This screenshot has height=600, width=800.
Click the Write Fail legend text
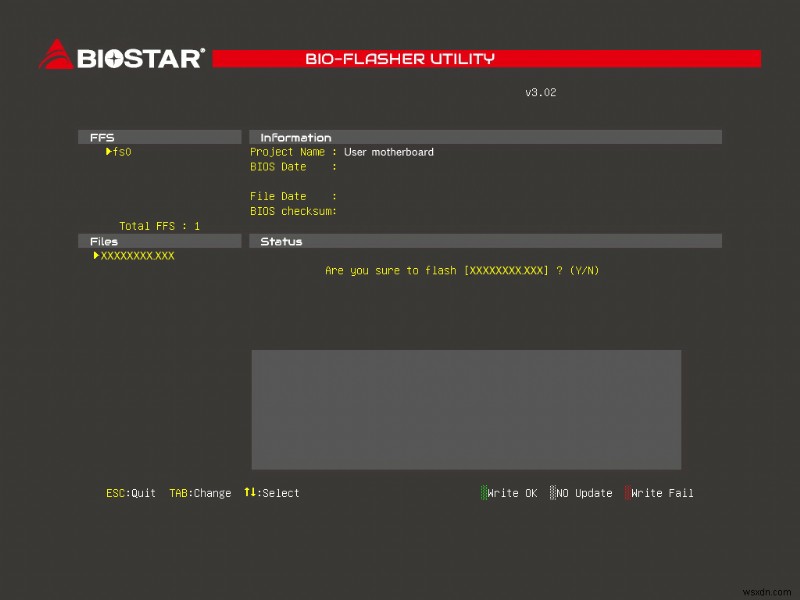click(x=662, y=493)
